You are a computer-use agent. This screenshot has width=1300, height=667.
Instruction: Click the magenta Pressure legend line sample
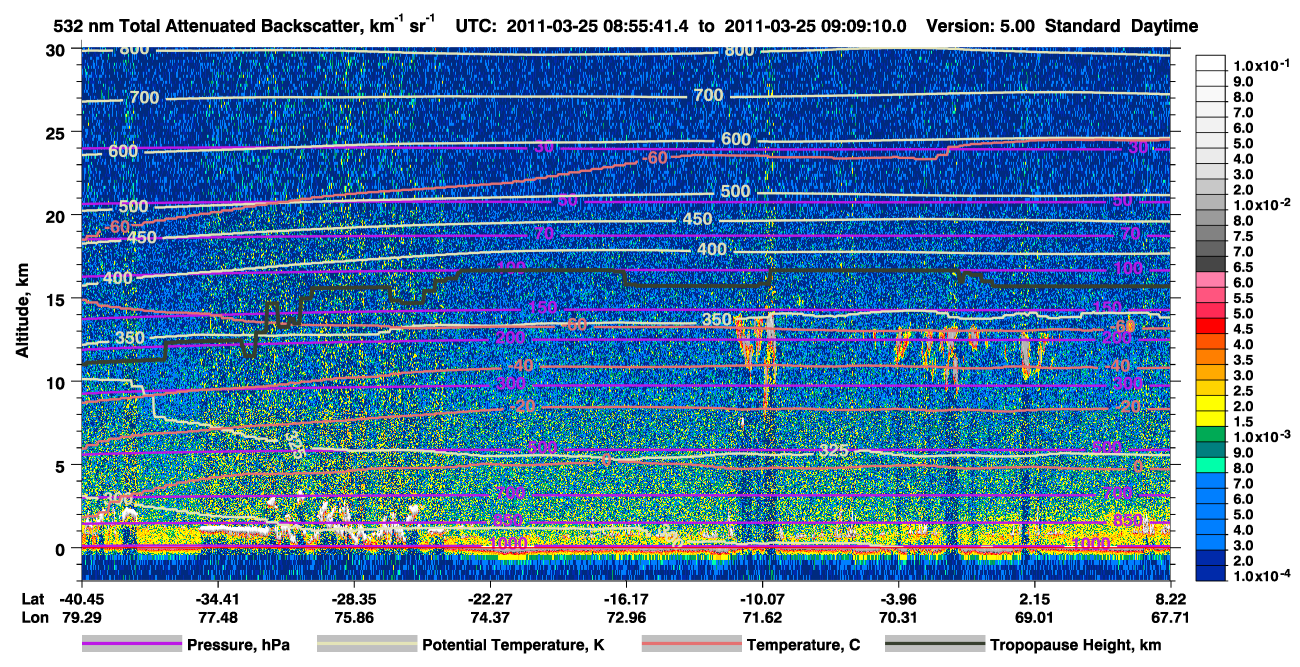pyautogui.click(x=131, y=644)
